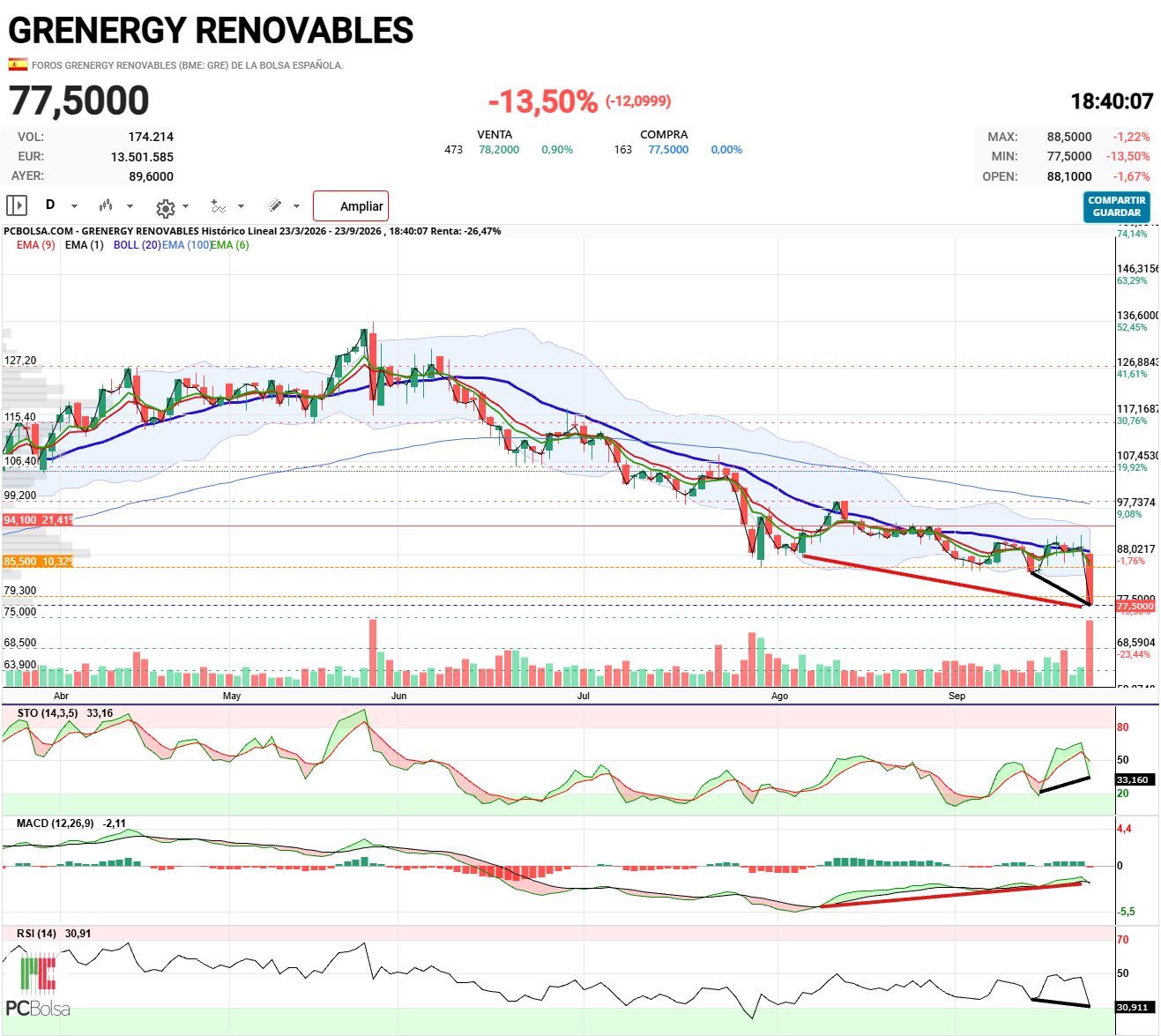
Task: Click the 115,40 level label
Action: point(20,417)
